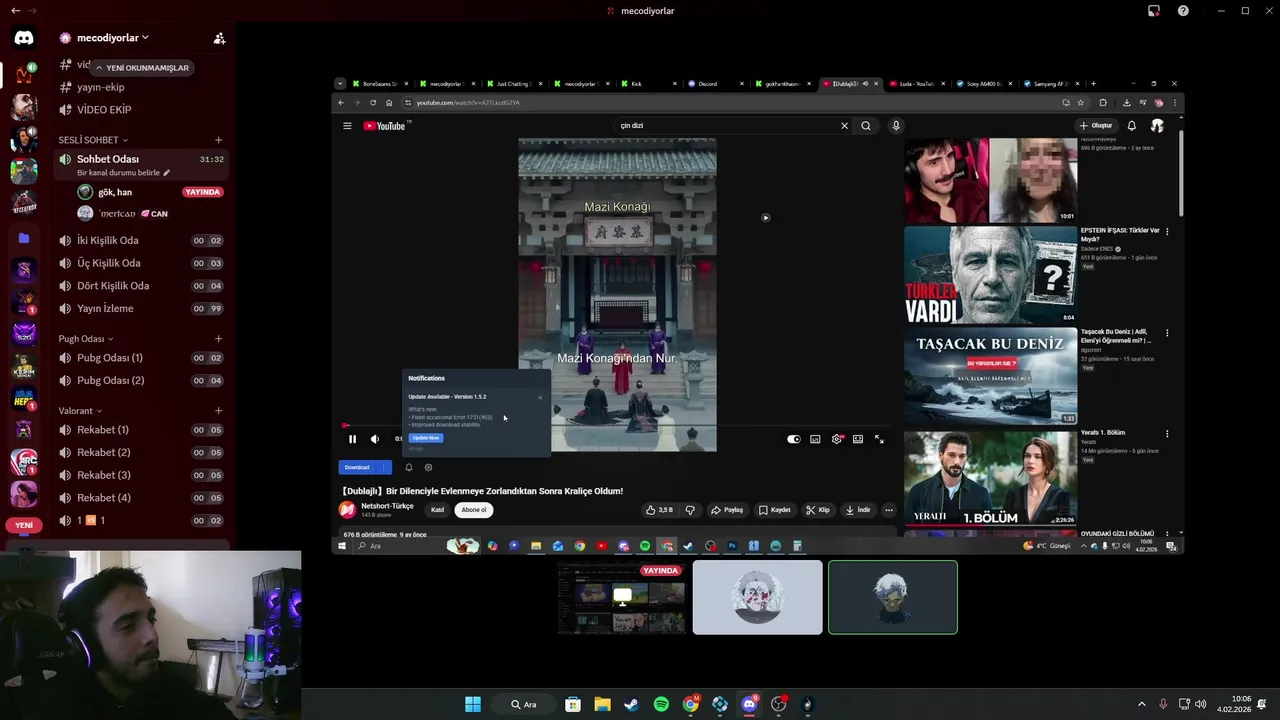Switch YouTube player to theater mode
Viewport: 1280px width, 720px height.
click(x=858, y=439)
